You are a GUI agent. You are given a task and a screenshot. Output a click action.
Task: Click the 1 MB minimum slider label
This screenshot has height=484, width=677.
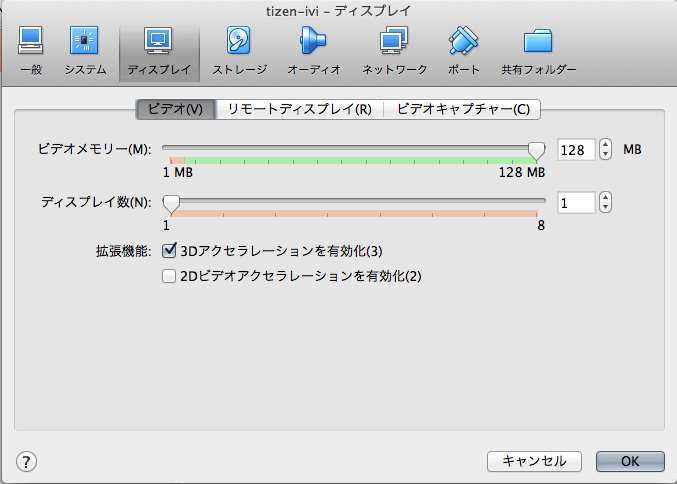178,173
